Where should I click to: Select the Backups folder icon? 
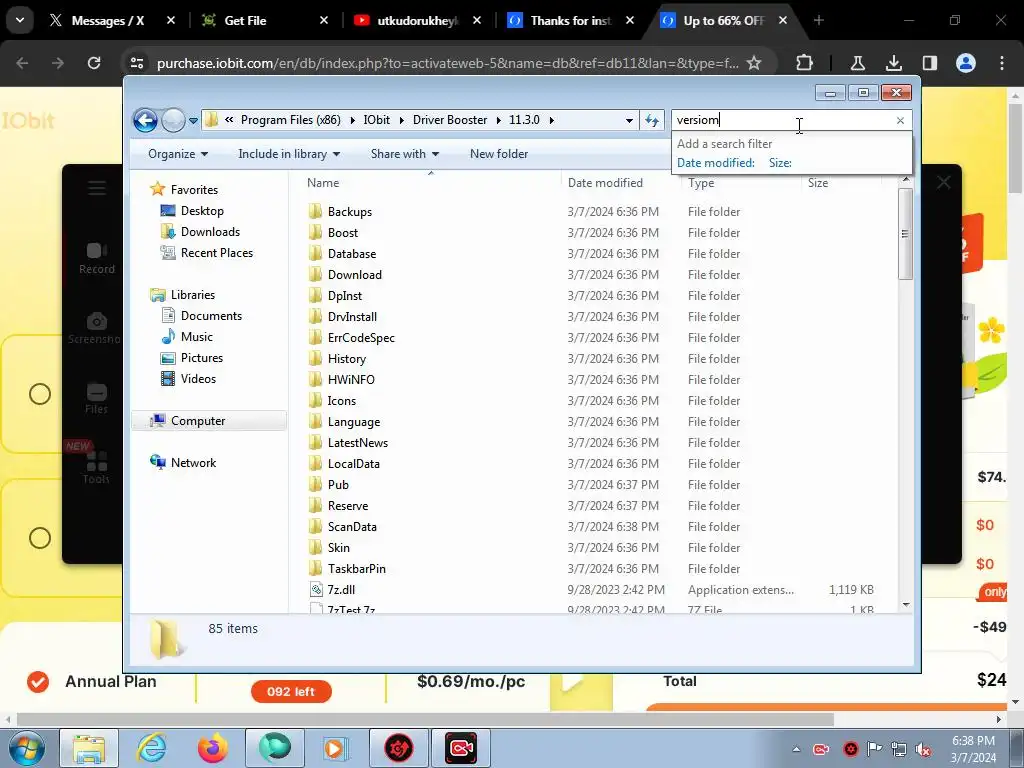[x=315, y=211]
